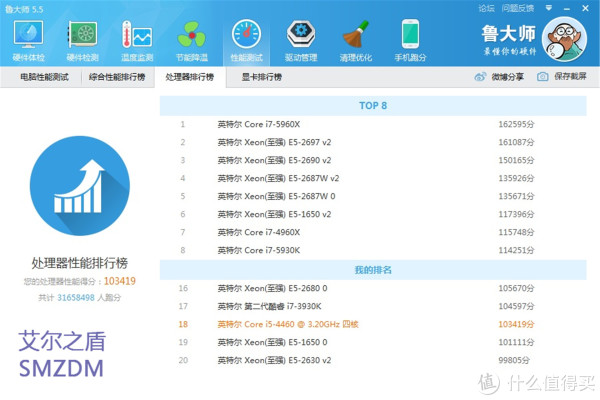Select the highlighted Core i5-4460 row
The width and height of the screenshot is (600, 400).
(373, 324)
